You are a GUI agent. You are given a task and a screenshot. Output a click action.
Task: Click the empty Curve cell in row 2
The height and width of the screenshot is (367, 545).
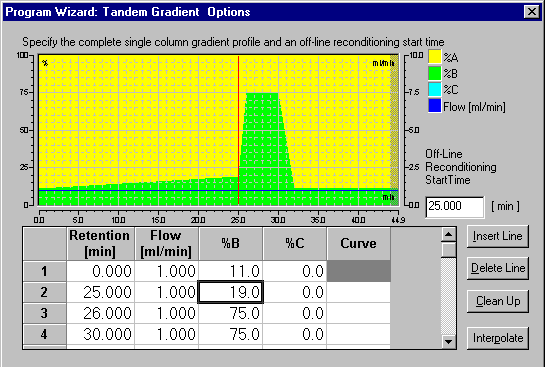(x=358, y=292)
